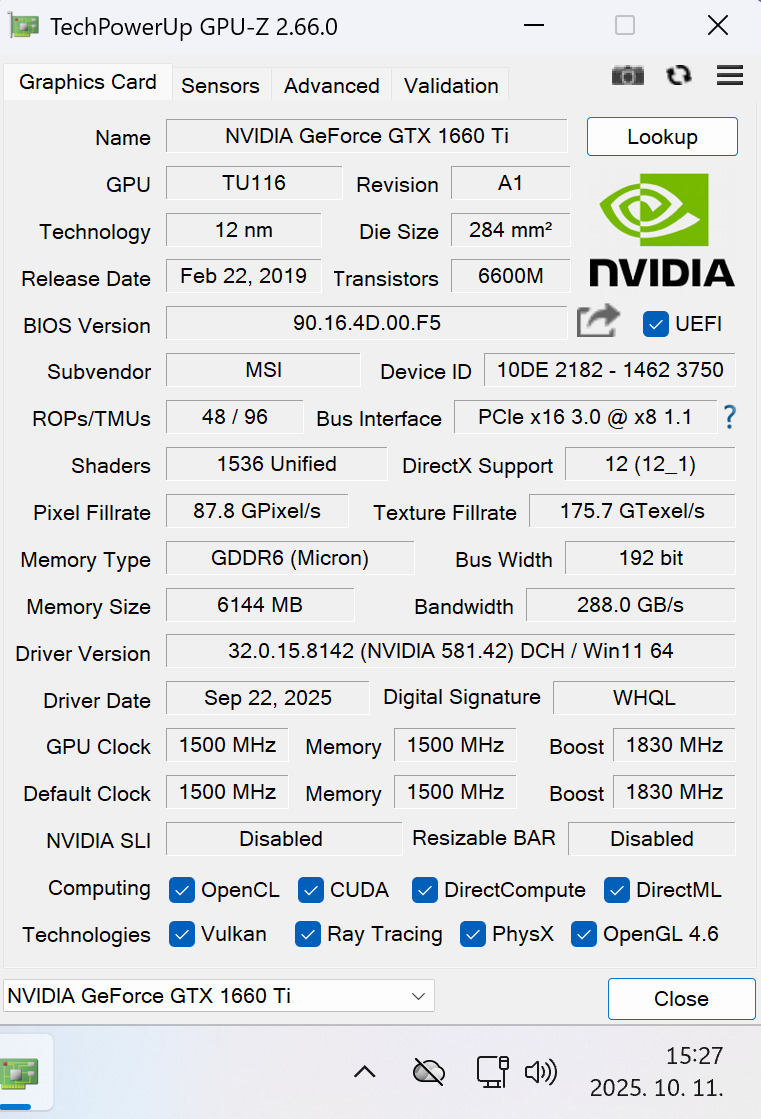Open the GPU selection dropdown
Image resolution: width=761 pixels, height=1119 pixels.
(x=219, y=996)
